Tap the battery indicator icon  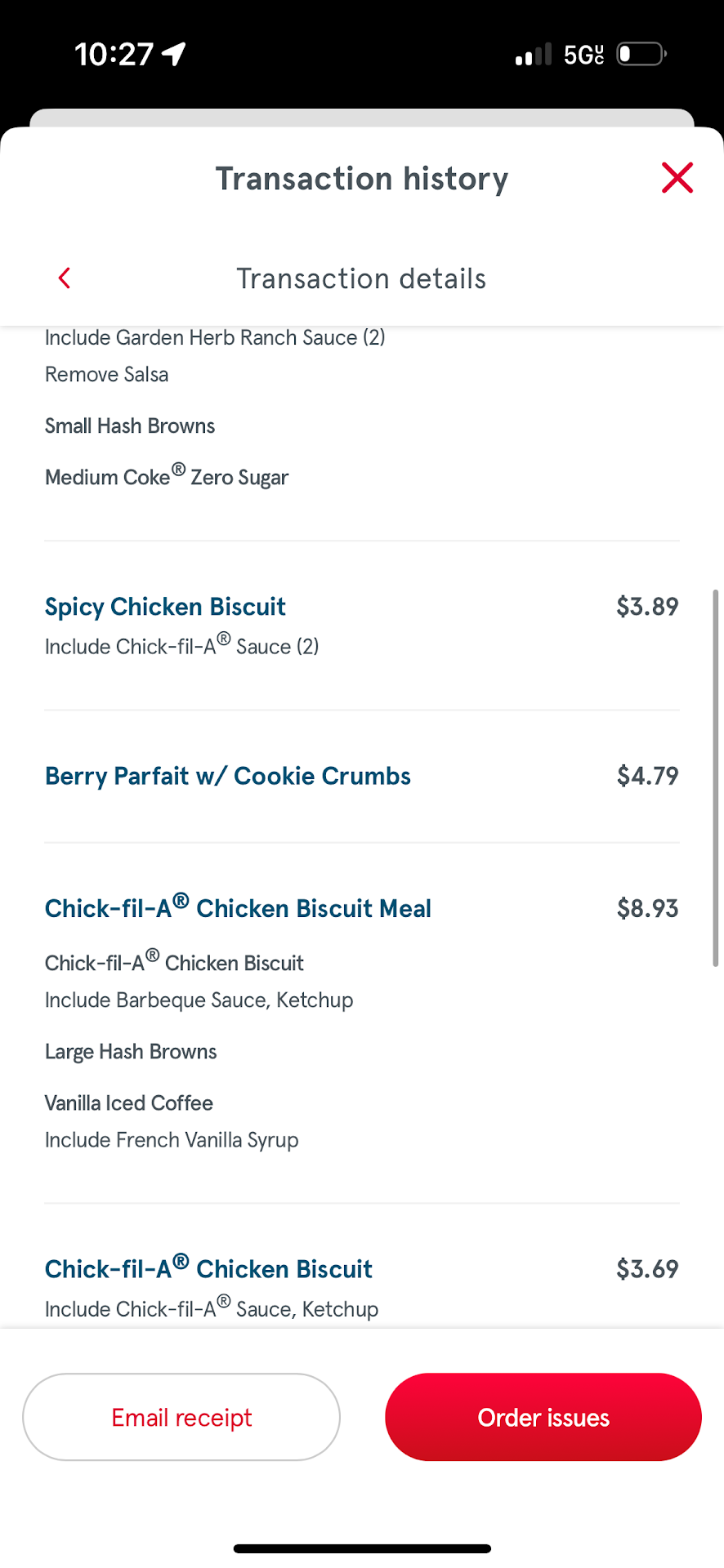click(641, 55)
